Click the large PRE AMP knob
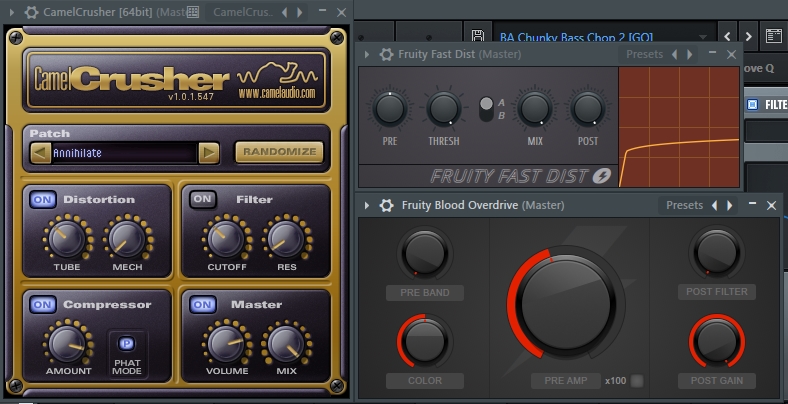Viewport: 788px width, 404px height. click(565, 304)
